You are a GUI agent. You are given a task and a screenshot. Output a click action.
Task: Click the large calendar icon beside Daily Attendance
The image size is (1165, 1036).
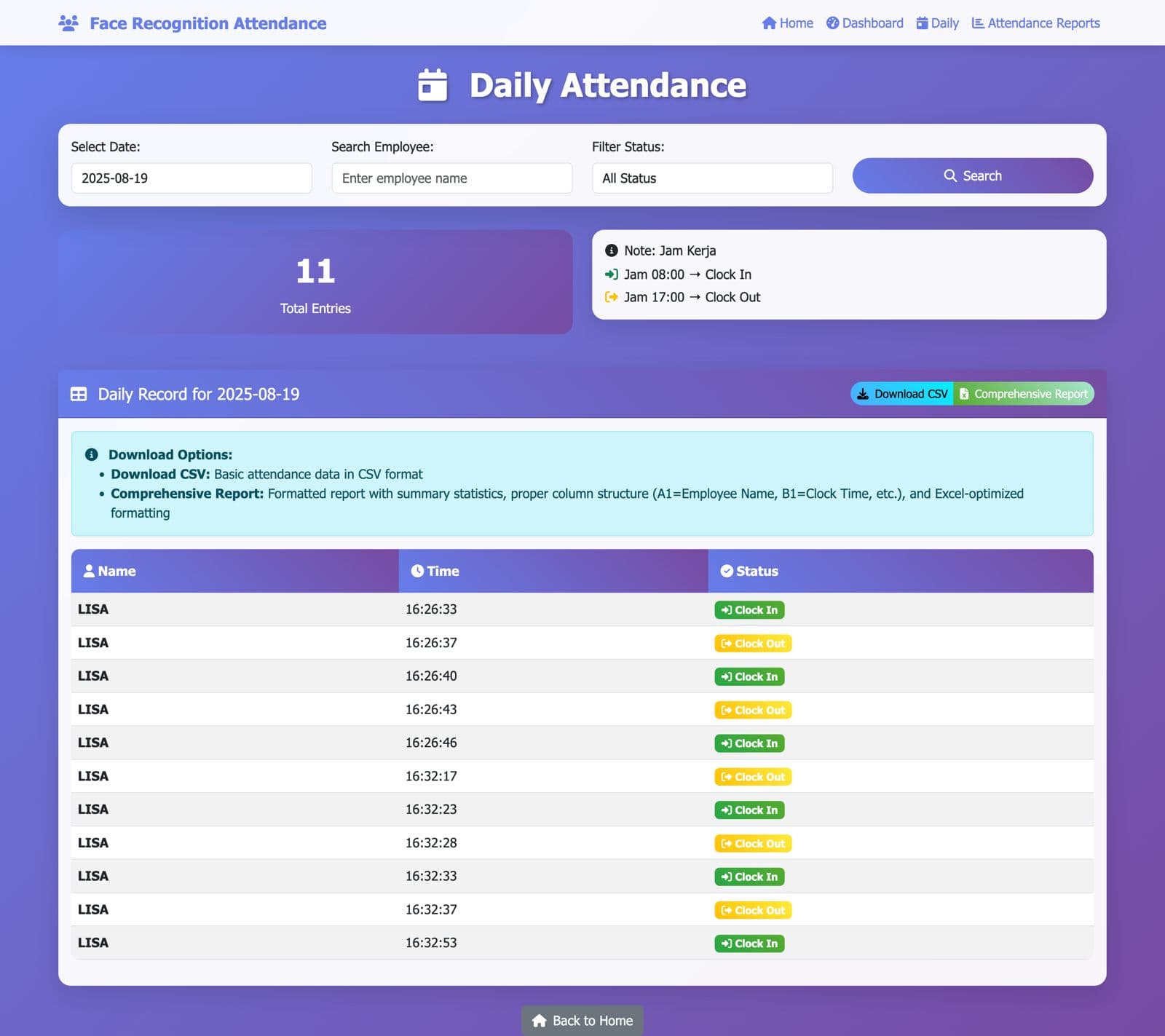coord(433,85)
